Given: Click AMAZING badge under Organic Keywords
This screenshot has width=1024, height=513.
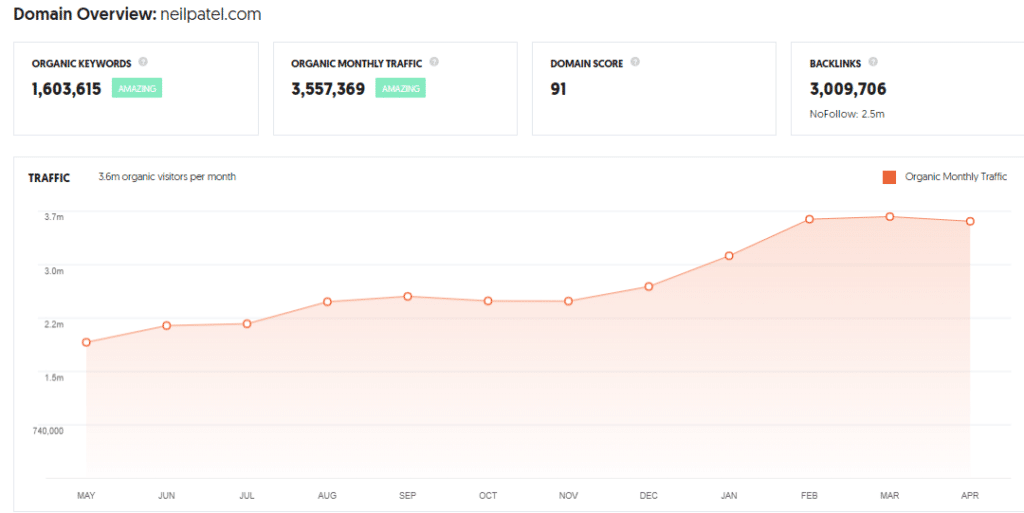Looking at the screenshot, I should point(136,88).
